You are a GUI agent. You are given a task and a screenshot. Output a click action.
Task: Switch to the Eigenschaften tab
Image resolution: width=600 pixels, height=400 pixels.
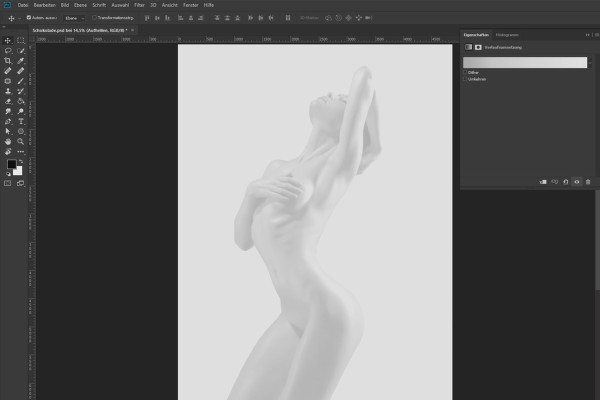476,35
